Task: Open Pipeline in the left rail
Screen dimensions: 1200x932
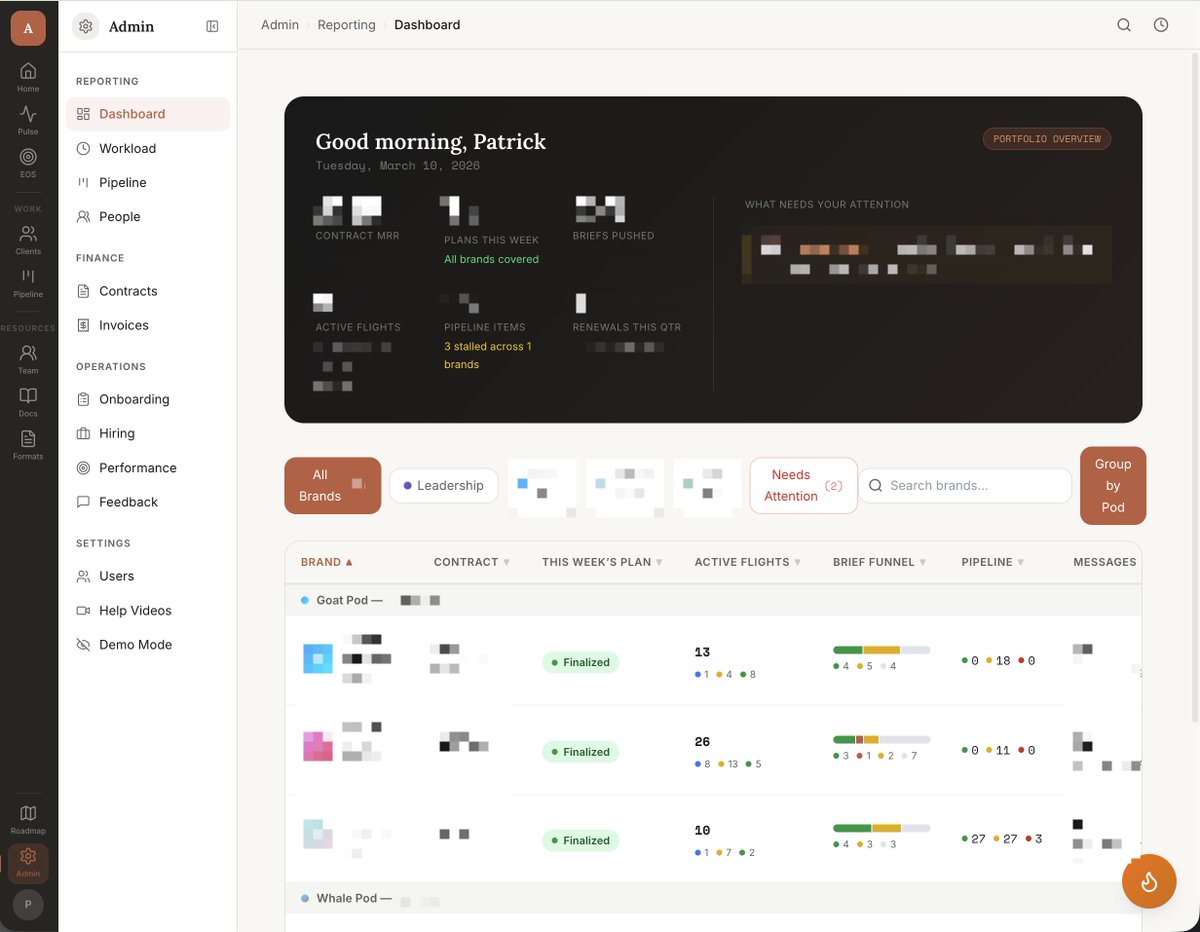Action: coord(28,283)
